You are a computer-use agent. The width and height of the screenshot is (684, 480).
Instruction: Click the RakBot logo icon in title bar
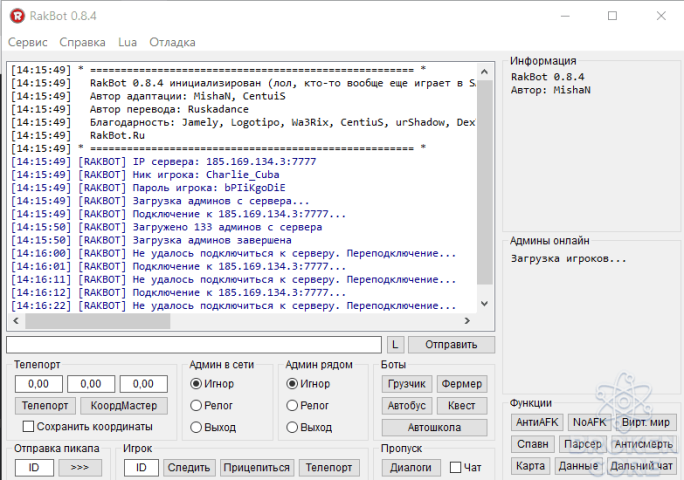click(x=17, y=16)
